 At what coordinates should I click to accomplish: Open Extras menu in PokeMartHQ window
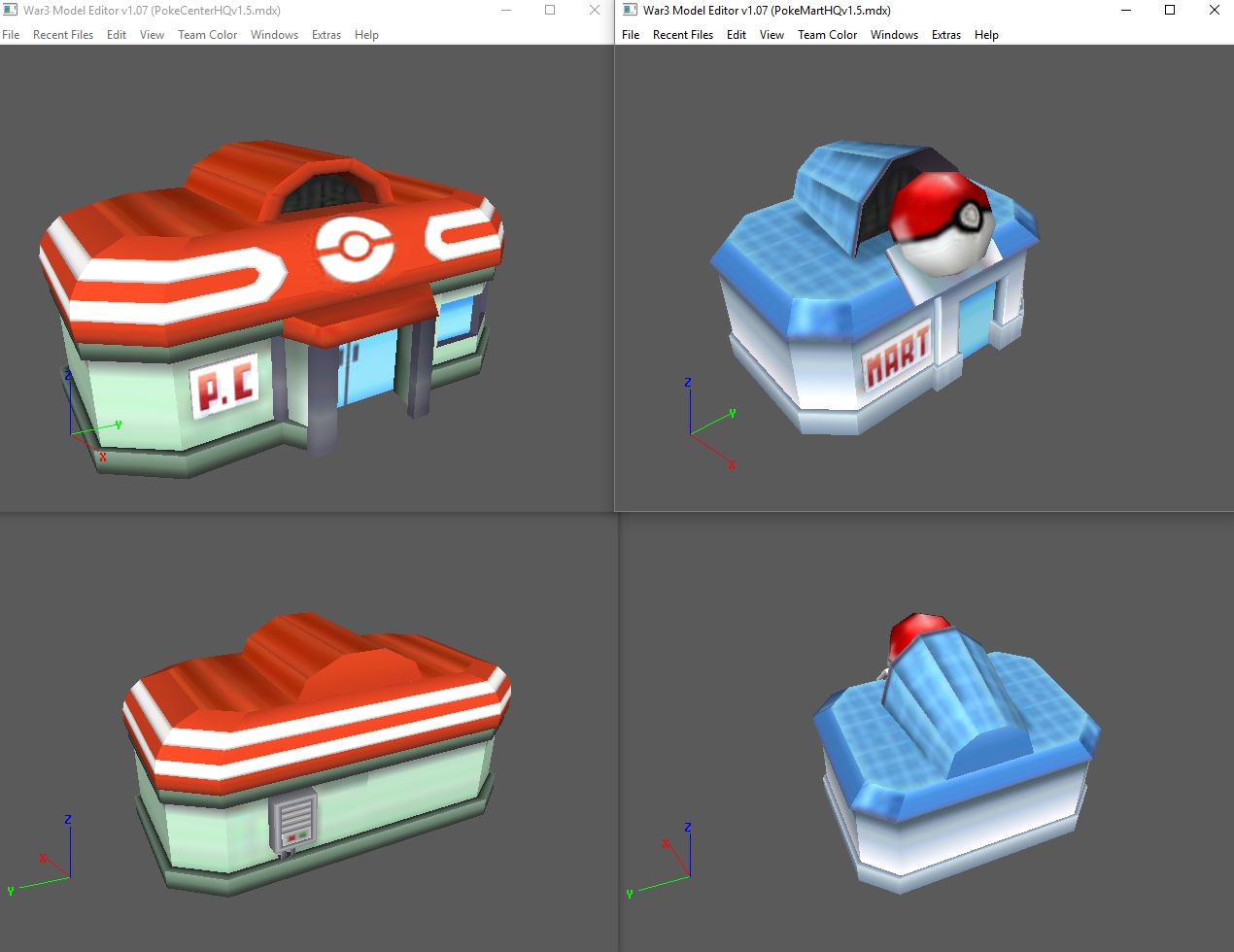[x=946, y=35]
